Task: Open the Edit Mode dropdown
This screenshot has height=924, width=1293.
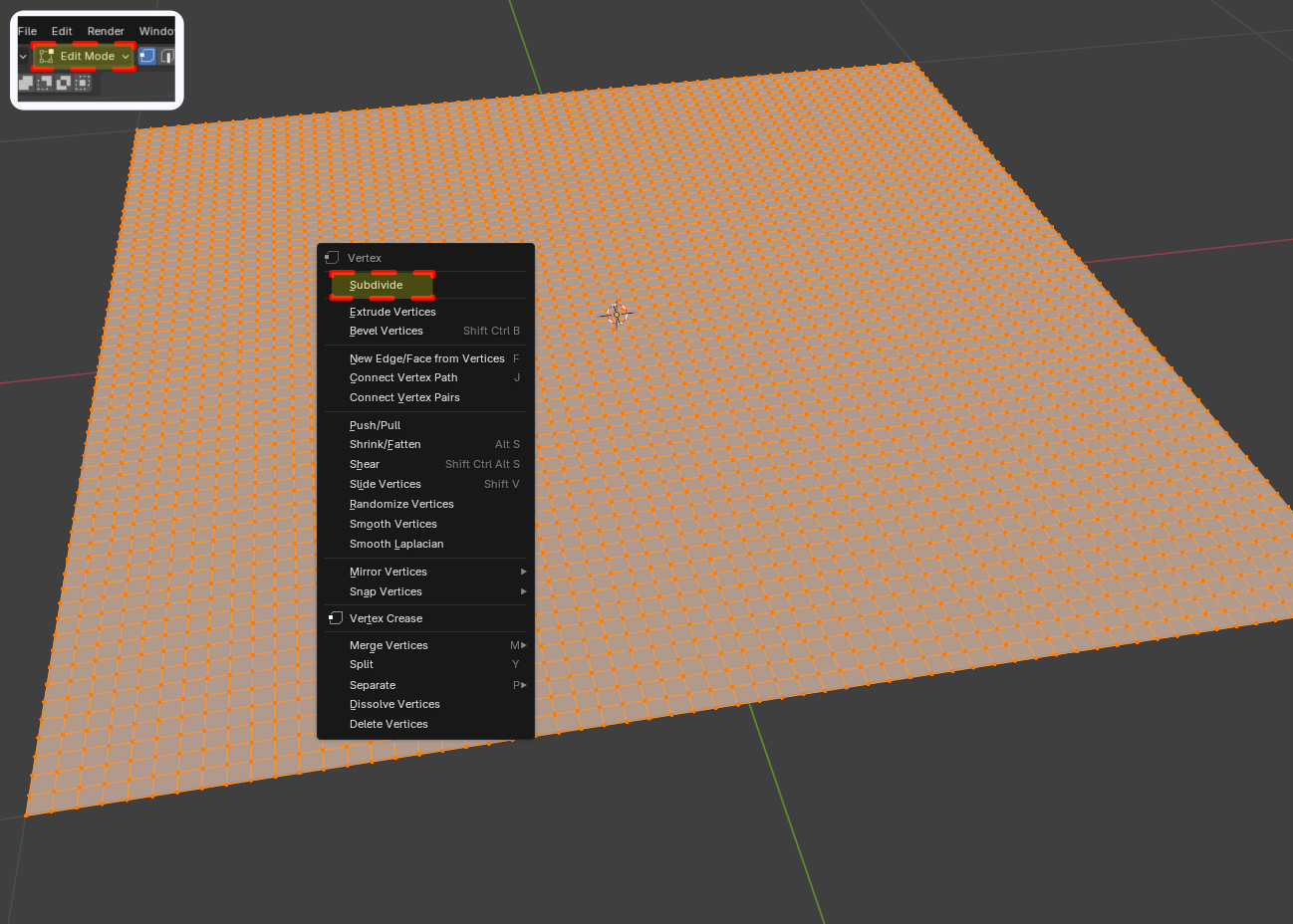Action: [85, 57]
